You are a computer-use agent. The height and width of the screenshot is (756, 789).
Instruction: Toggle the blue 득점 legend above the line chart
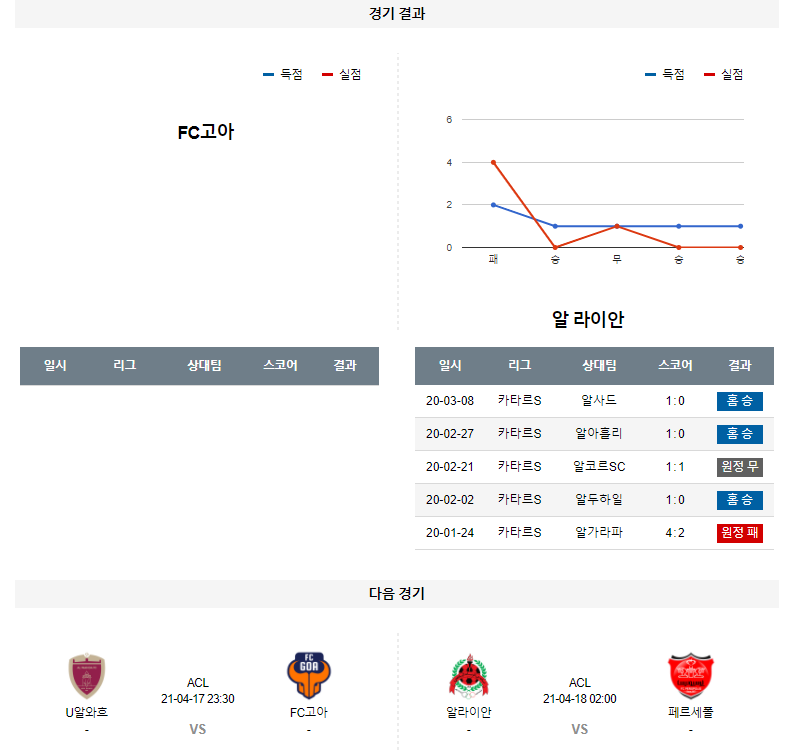(664, 74)
